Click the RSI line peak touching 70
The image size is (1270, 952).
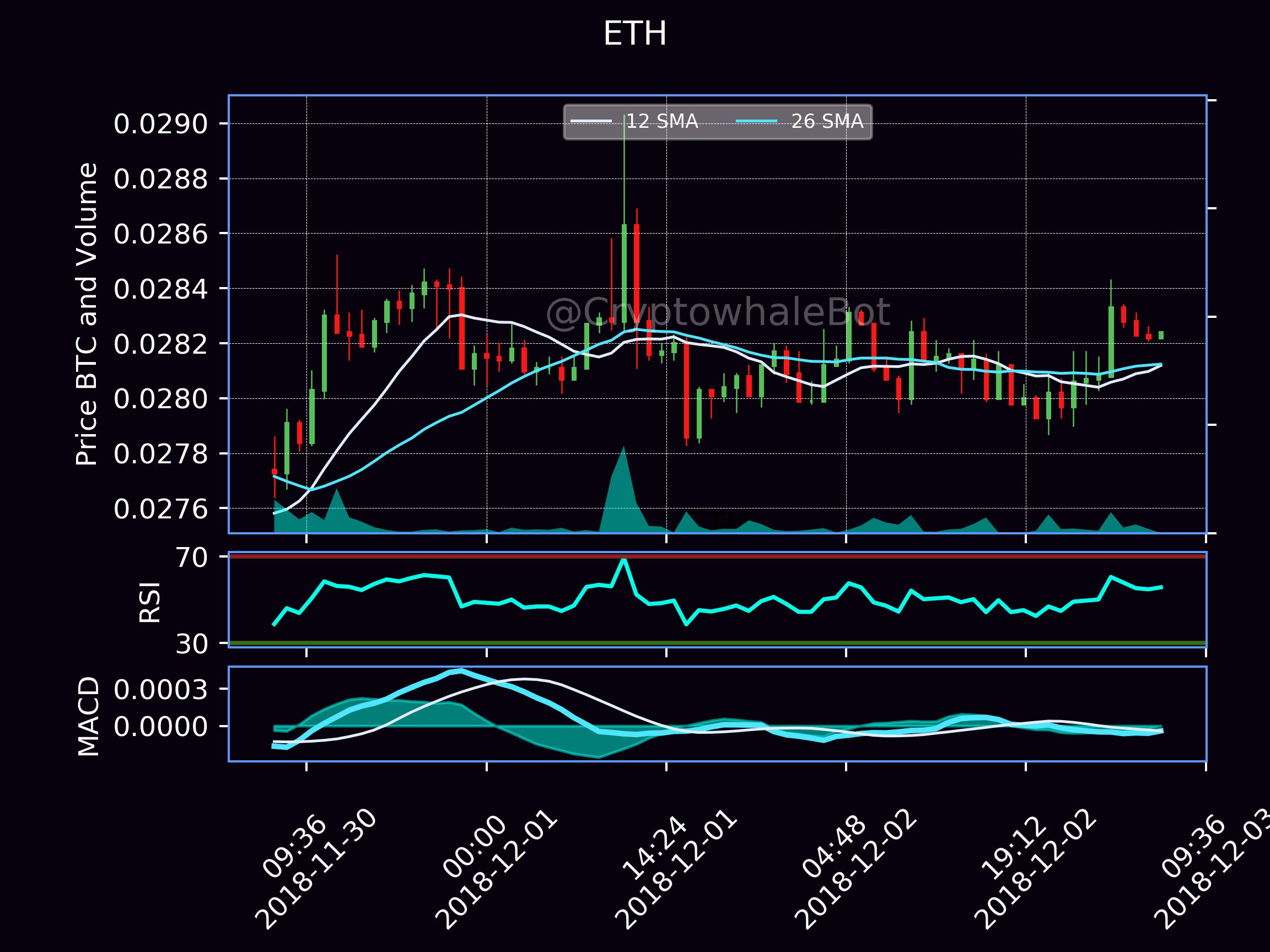(x=623, y=560)
